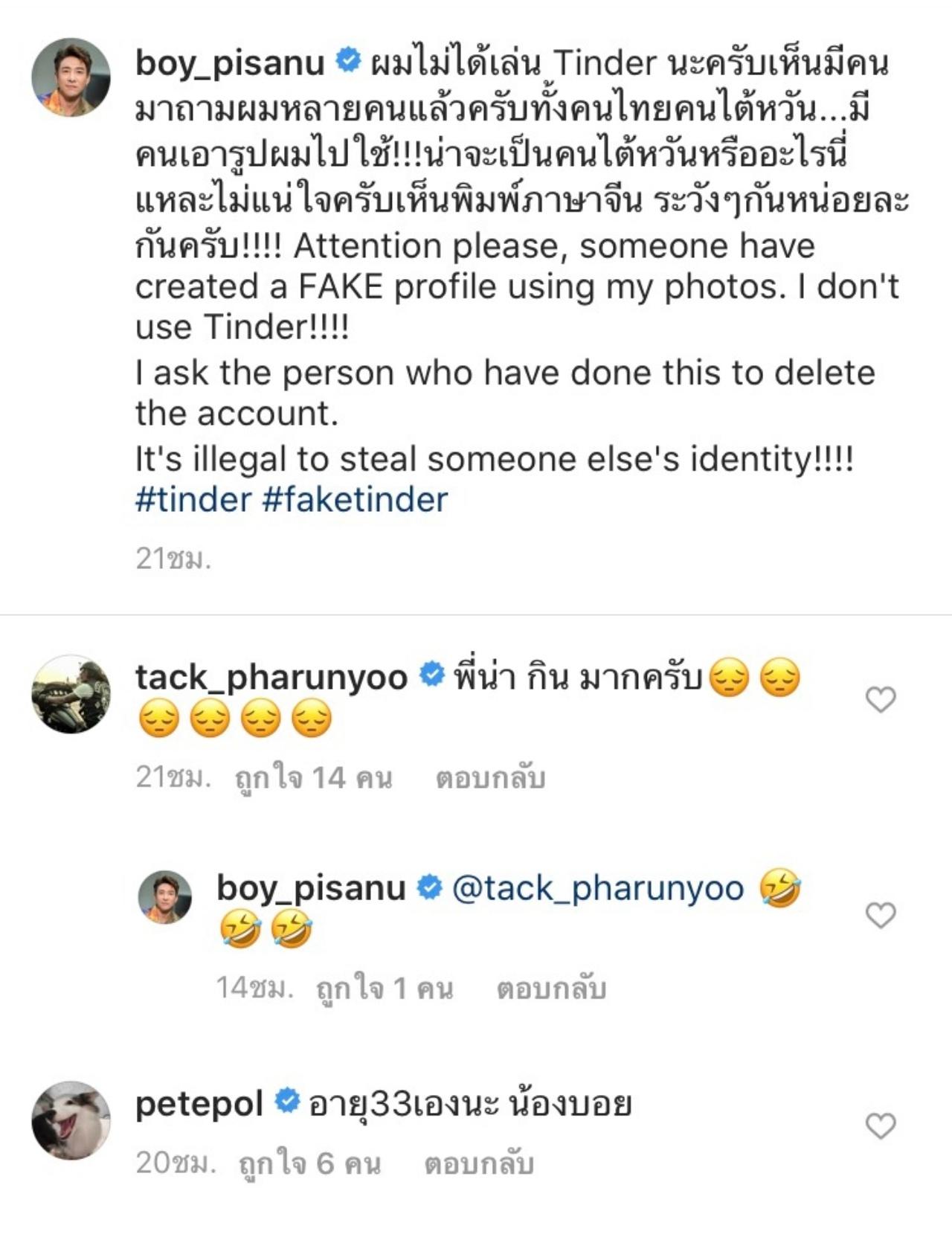The width and height of the screenshot is (952, 1240).
Task: Reply to tack_pharunyoo's comment via ตอบกลับ
Action: tap(491, 778)
